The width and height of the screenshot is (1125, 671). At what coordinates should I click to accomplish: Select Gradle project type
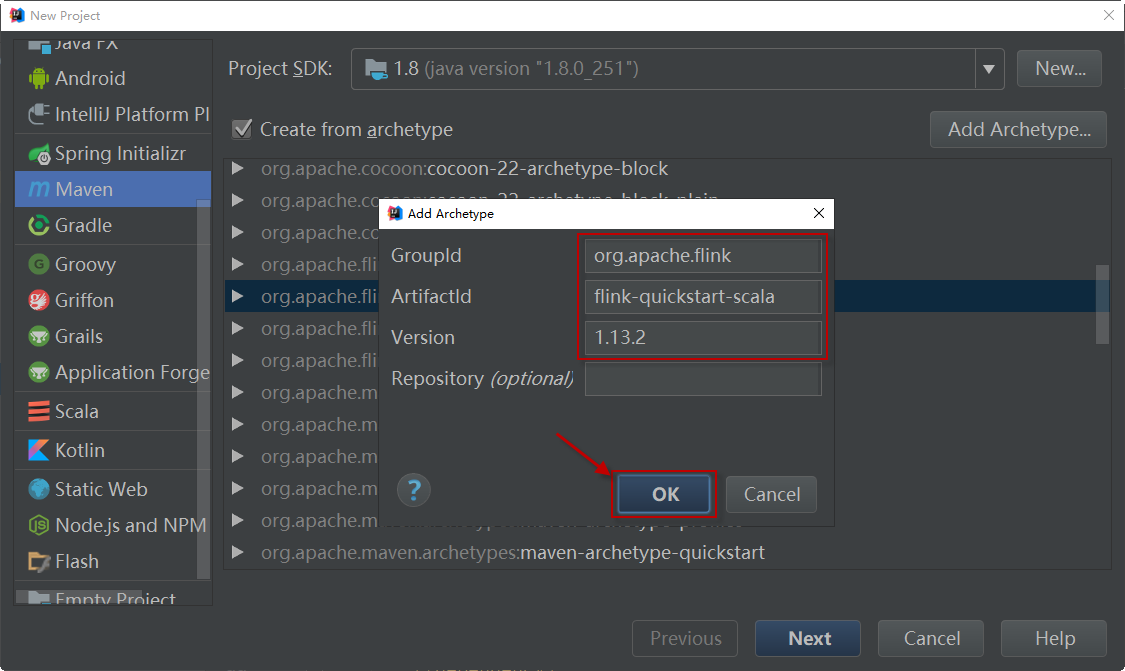point(113,225)
